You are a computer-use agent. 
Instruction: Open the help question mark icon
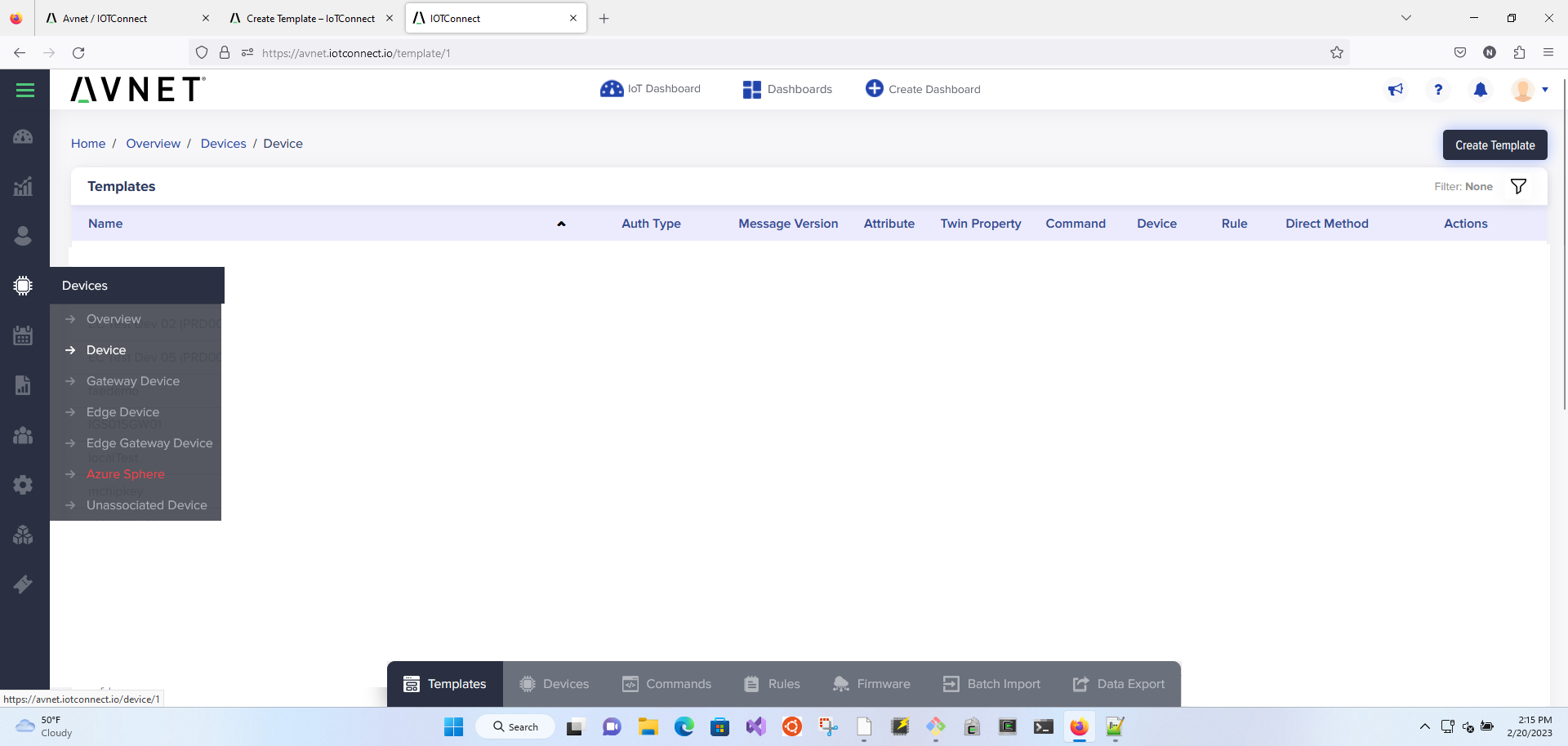(x=1438, y=90)
